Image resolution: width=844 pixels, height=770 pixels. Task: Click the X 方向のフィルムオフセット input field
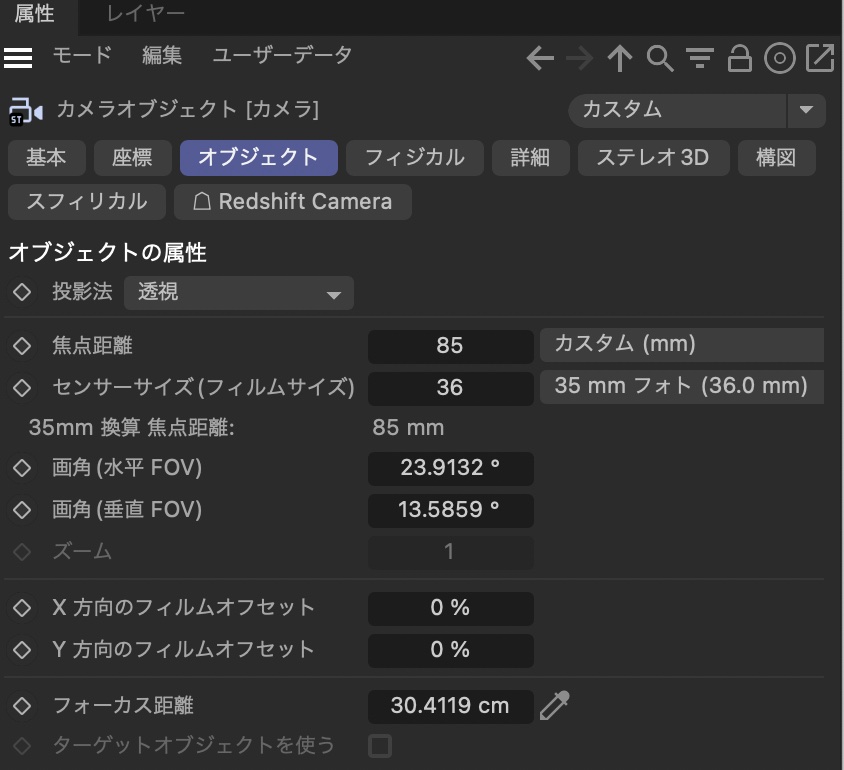tap(450, 608)
